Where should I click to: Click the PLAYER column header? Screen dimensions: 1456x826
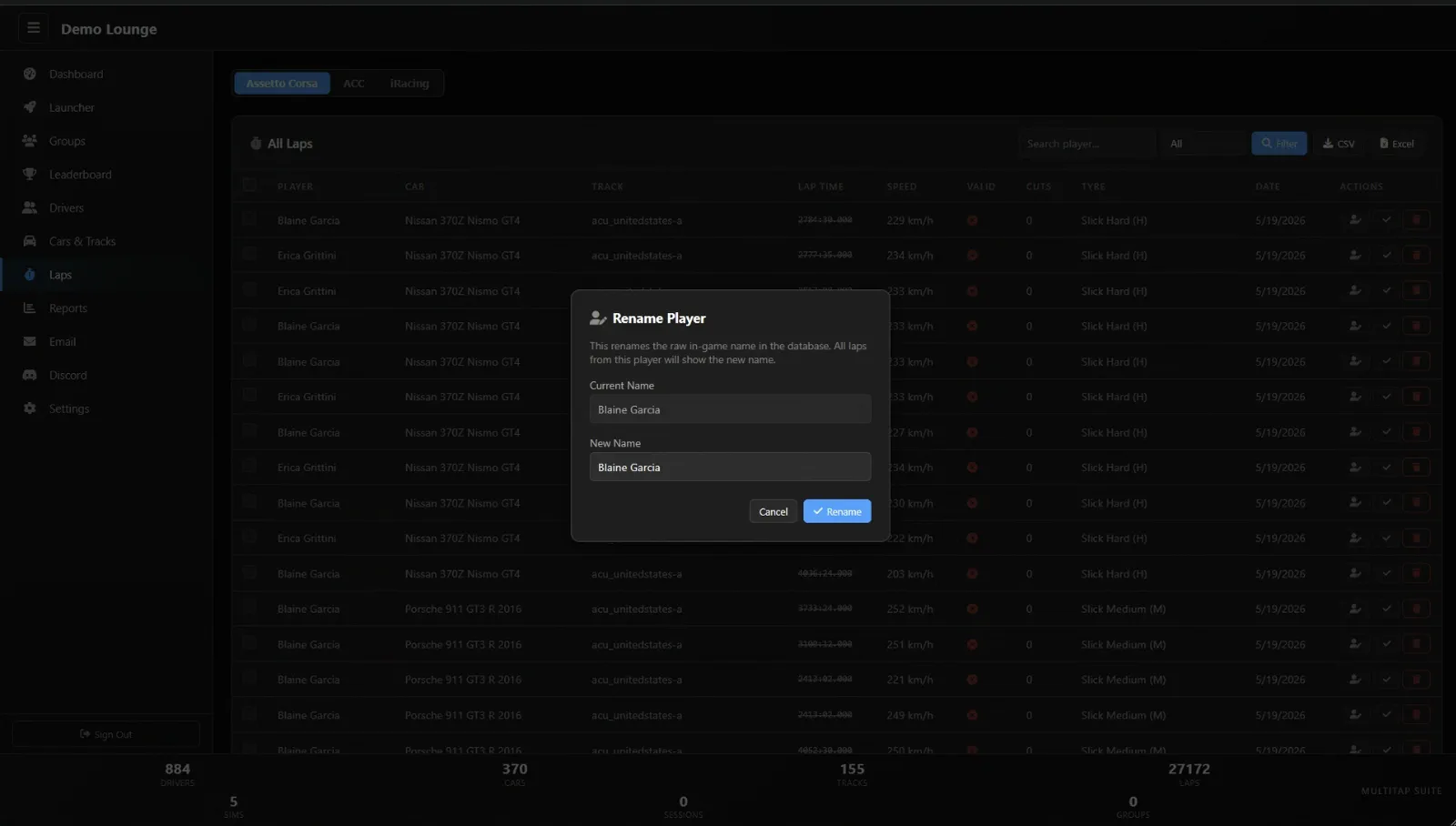[295, 186]
